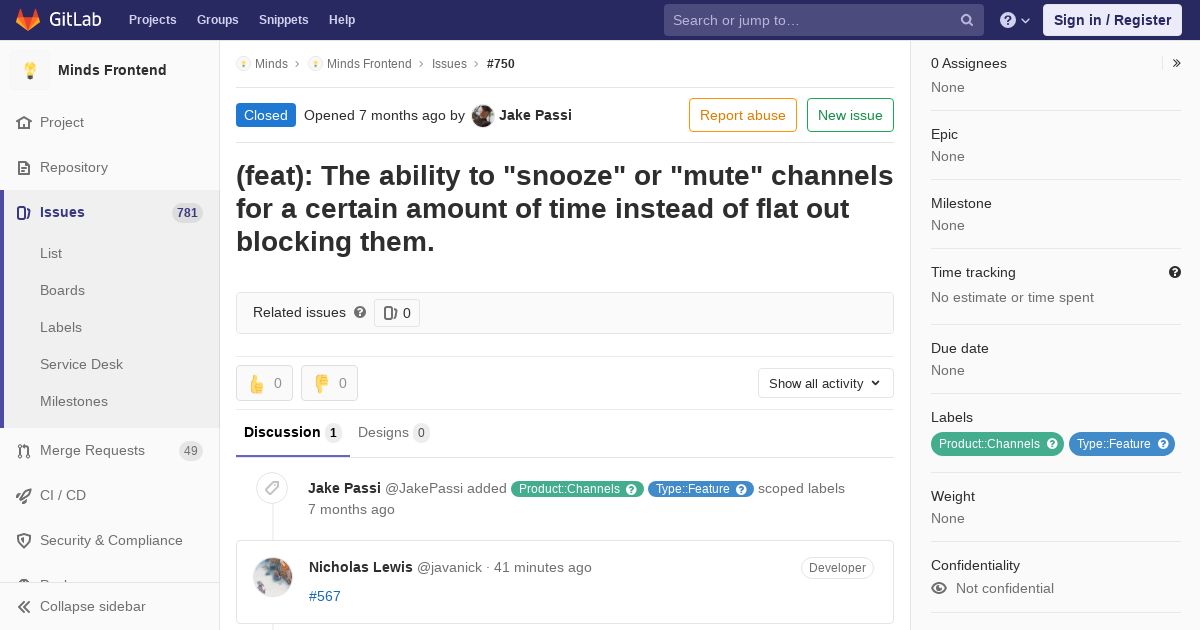Click the 781 issues count badge
The height and width of the screenshot is (630, 1200).
tap(187, 212)
